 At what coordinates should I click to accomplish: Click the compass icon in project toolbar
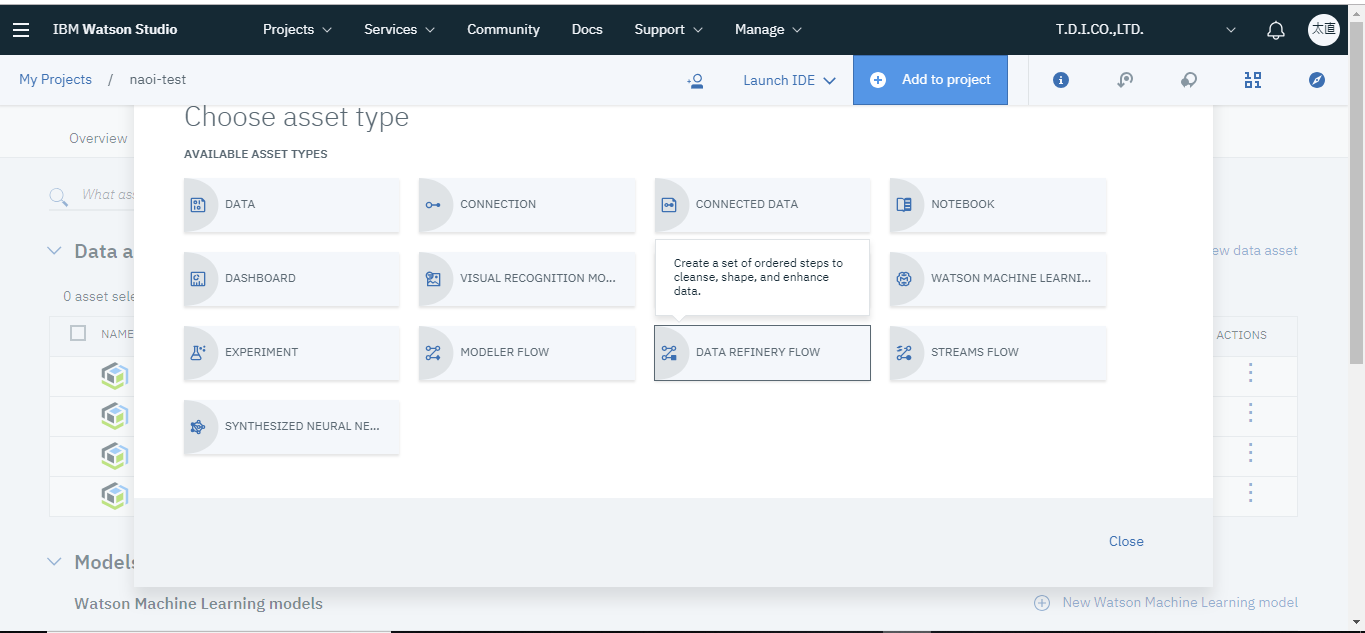click(x=1317, y=80)
